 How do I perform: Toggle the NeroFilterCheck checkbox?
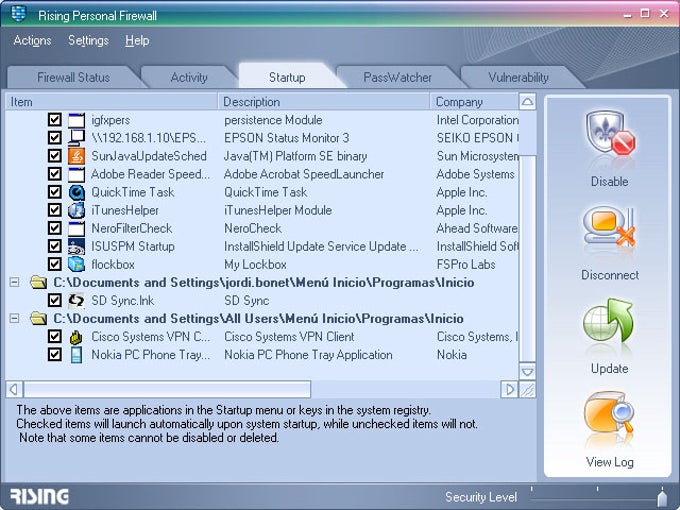tap(55, 228)
